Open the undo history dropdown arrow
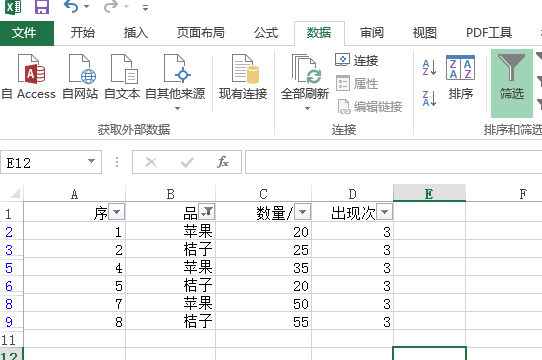542x360 pixels. point(86,7)
